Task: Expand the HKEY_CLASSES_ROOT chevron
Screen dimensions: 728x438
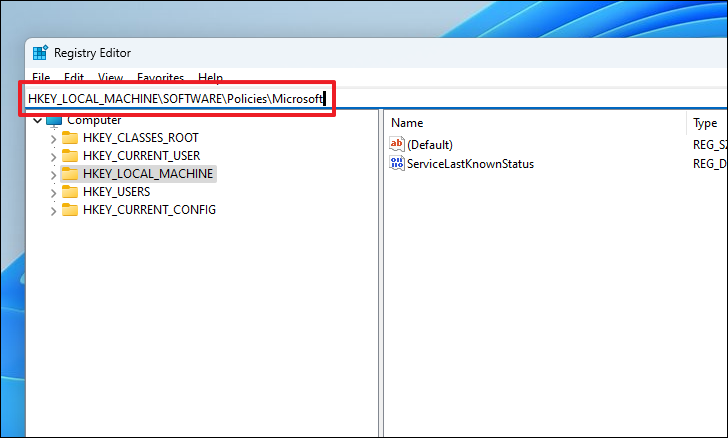Action: [x=53, y=138]
